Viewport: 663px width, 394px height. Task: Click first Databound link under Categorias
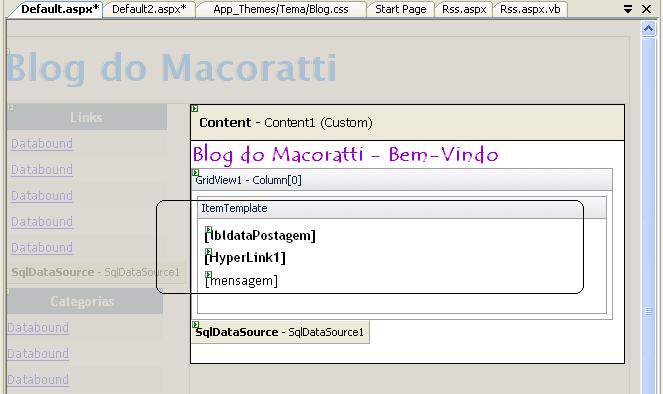tap(38, 328)
